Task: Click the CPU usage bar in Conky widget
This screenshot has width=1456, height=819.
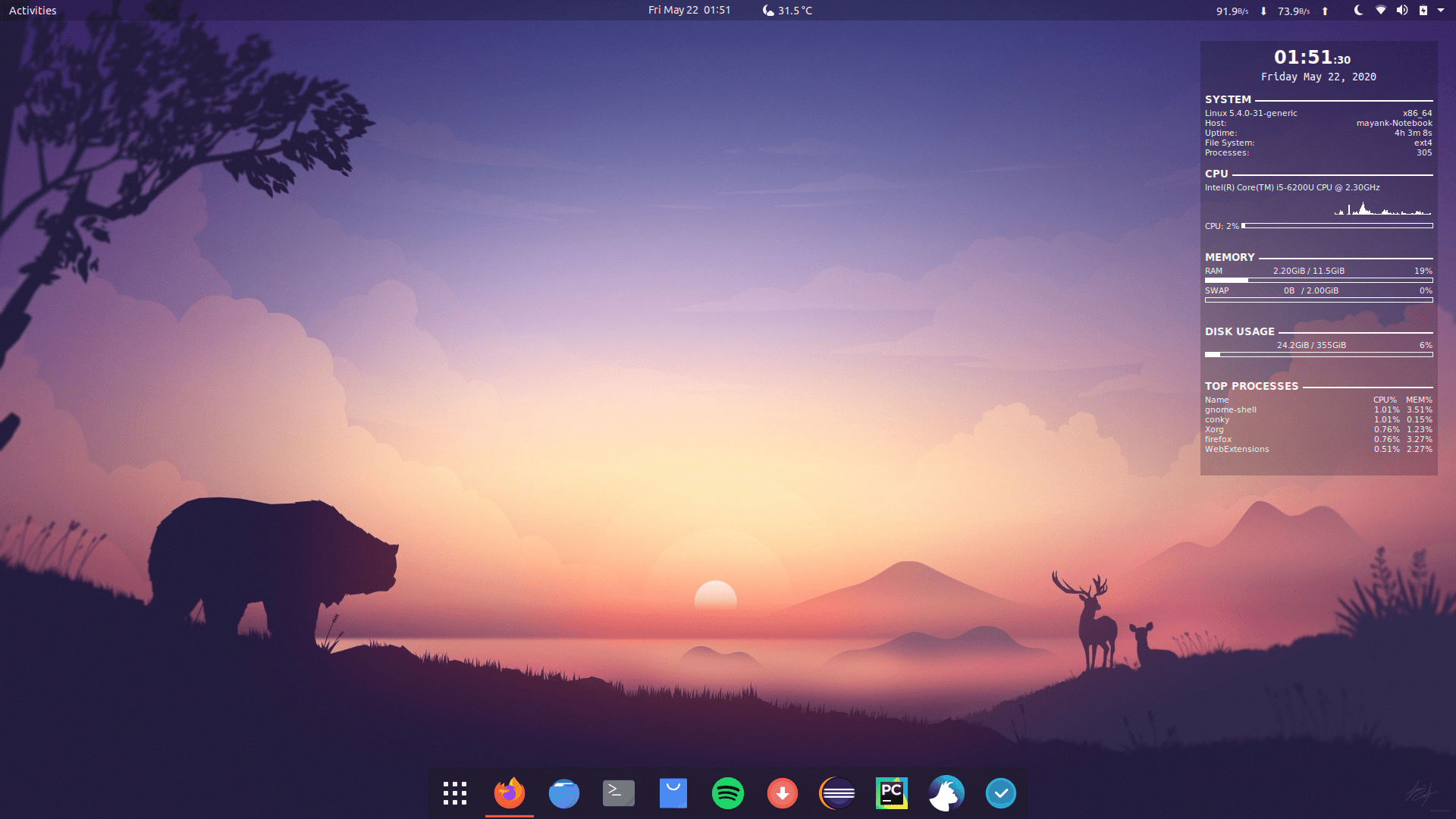Action: click(1337, 226)
